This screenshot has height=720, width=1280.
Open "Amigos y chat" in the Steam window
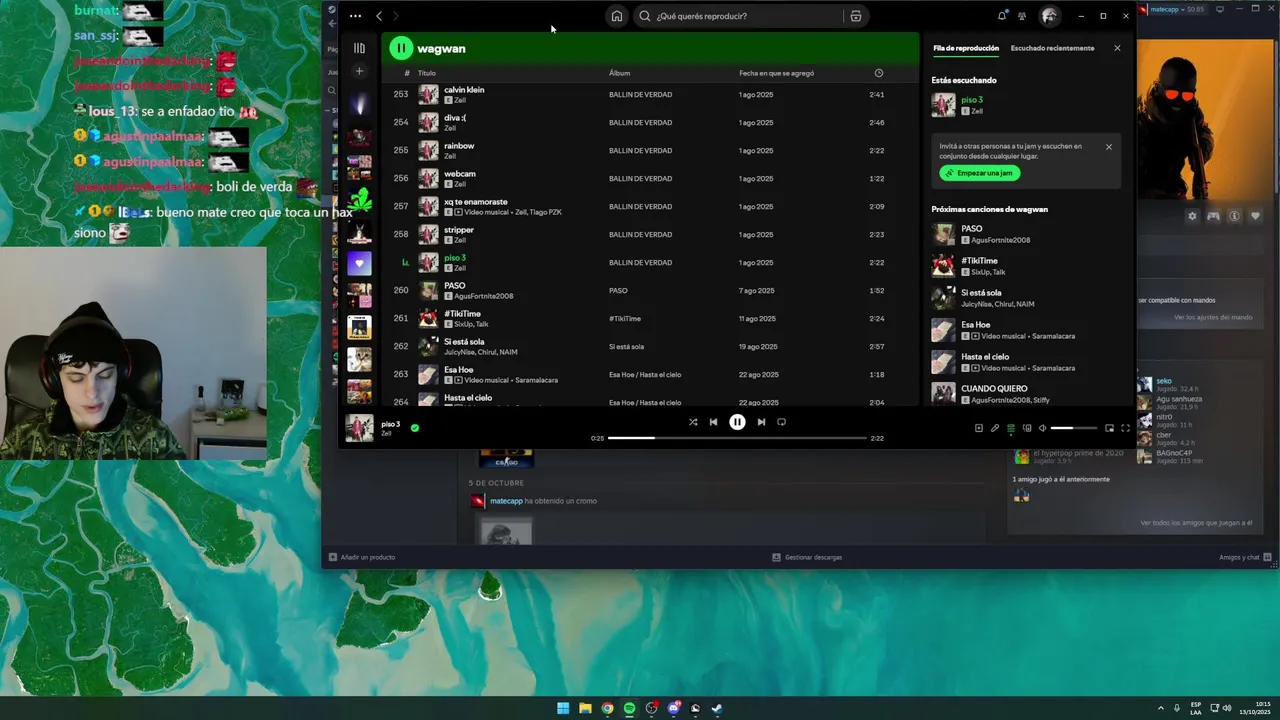point(1245,557)
